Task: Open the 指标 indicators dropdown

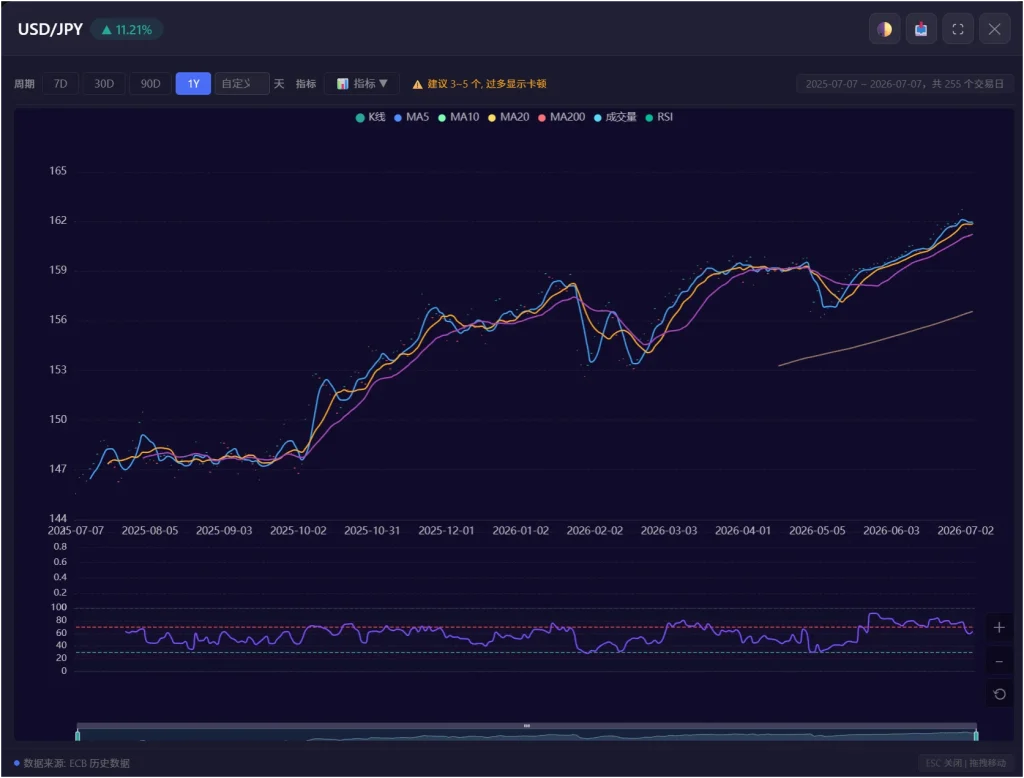Action: coord(362,84)
